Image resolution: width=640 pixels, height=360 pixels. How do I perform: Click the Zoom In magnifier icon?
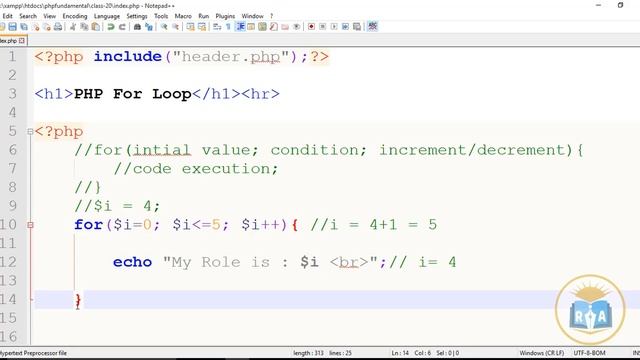(164, 27)
